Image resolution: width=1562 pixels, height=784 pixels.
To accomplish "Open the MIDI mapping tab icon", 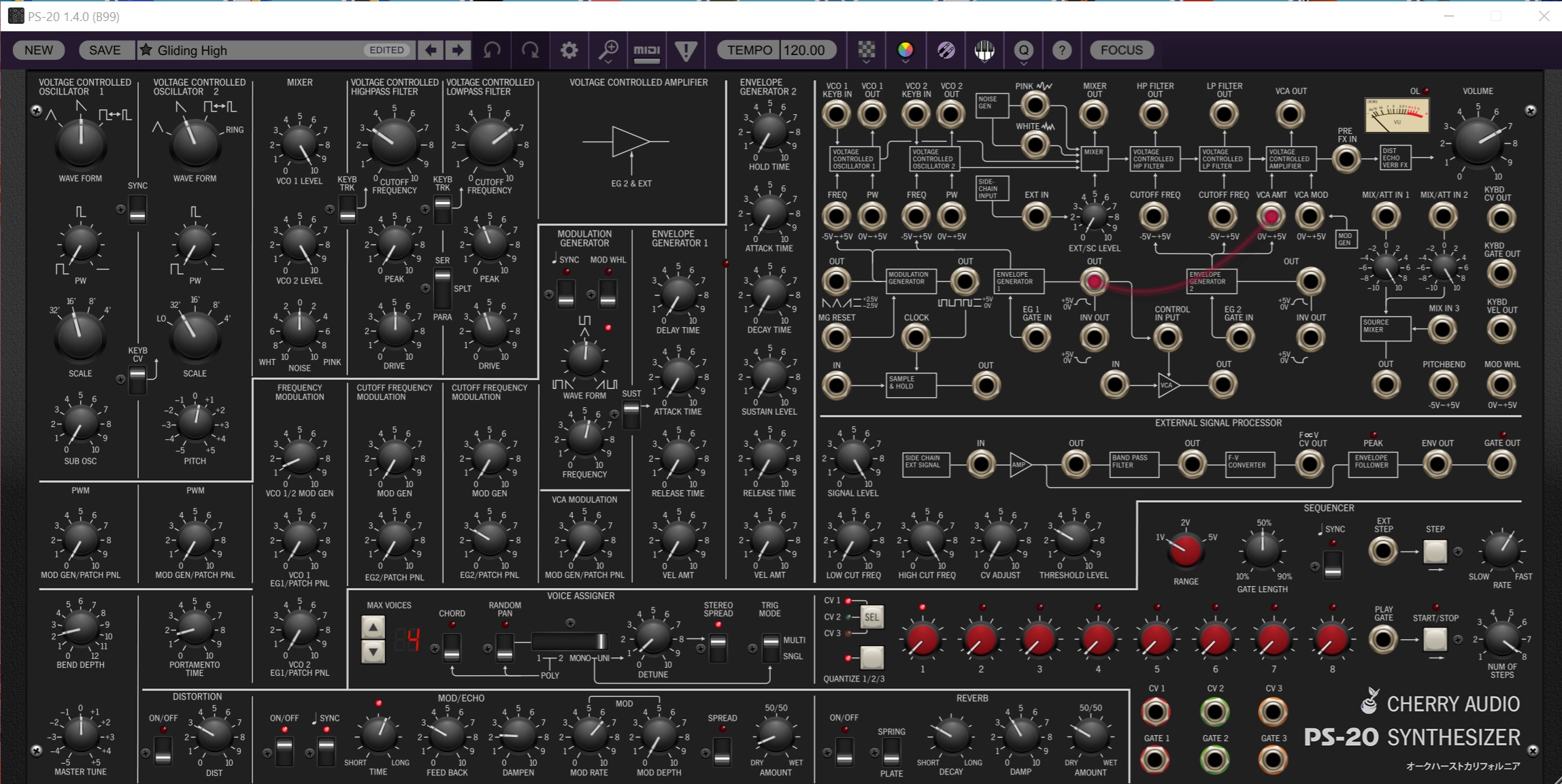I will [x=646, y=50].
